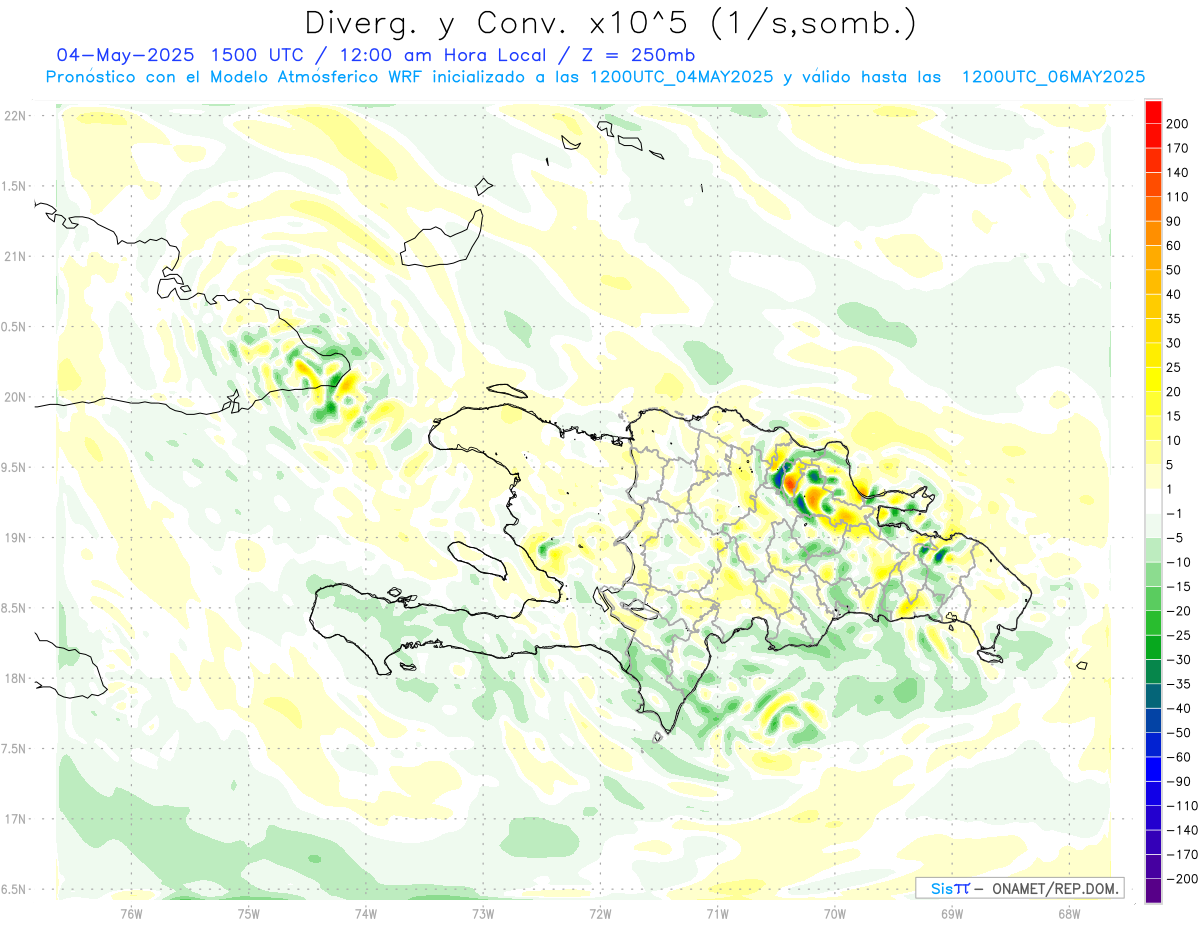
Task: Click the "-25" color bar label
Action: click(x=1177, y=635)
